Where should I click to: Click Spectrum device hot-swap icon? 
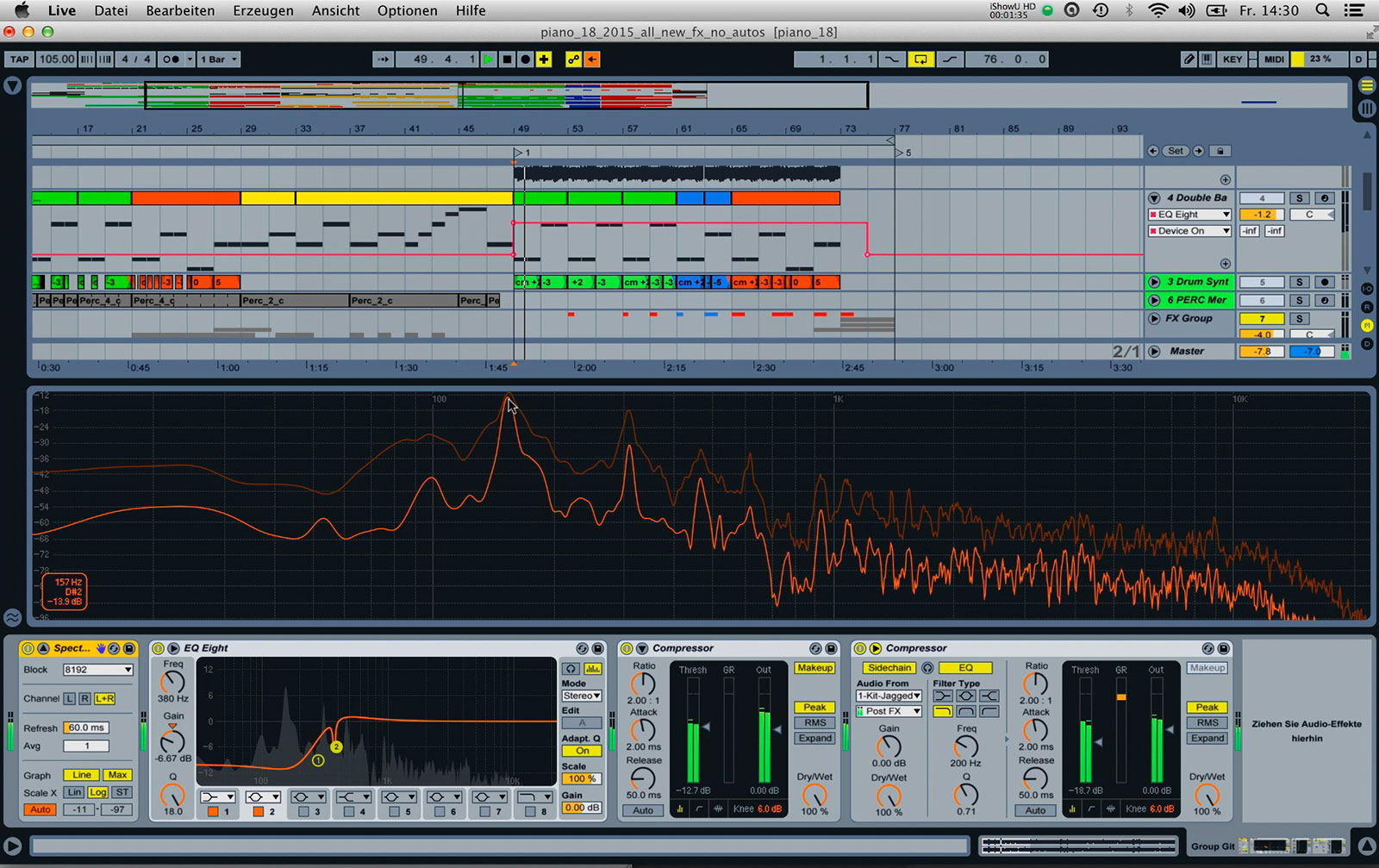tap(114, 648)
